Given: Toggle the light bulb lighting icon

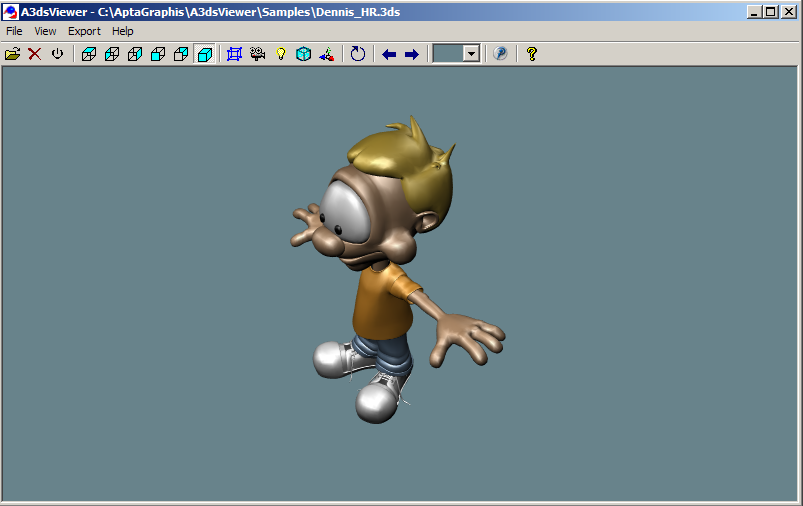Looking at the screenshot, I should click(281, 54).
